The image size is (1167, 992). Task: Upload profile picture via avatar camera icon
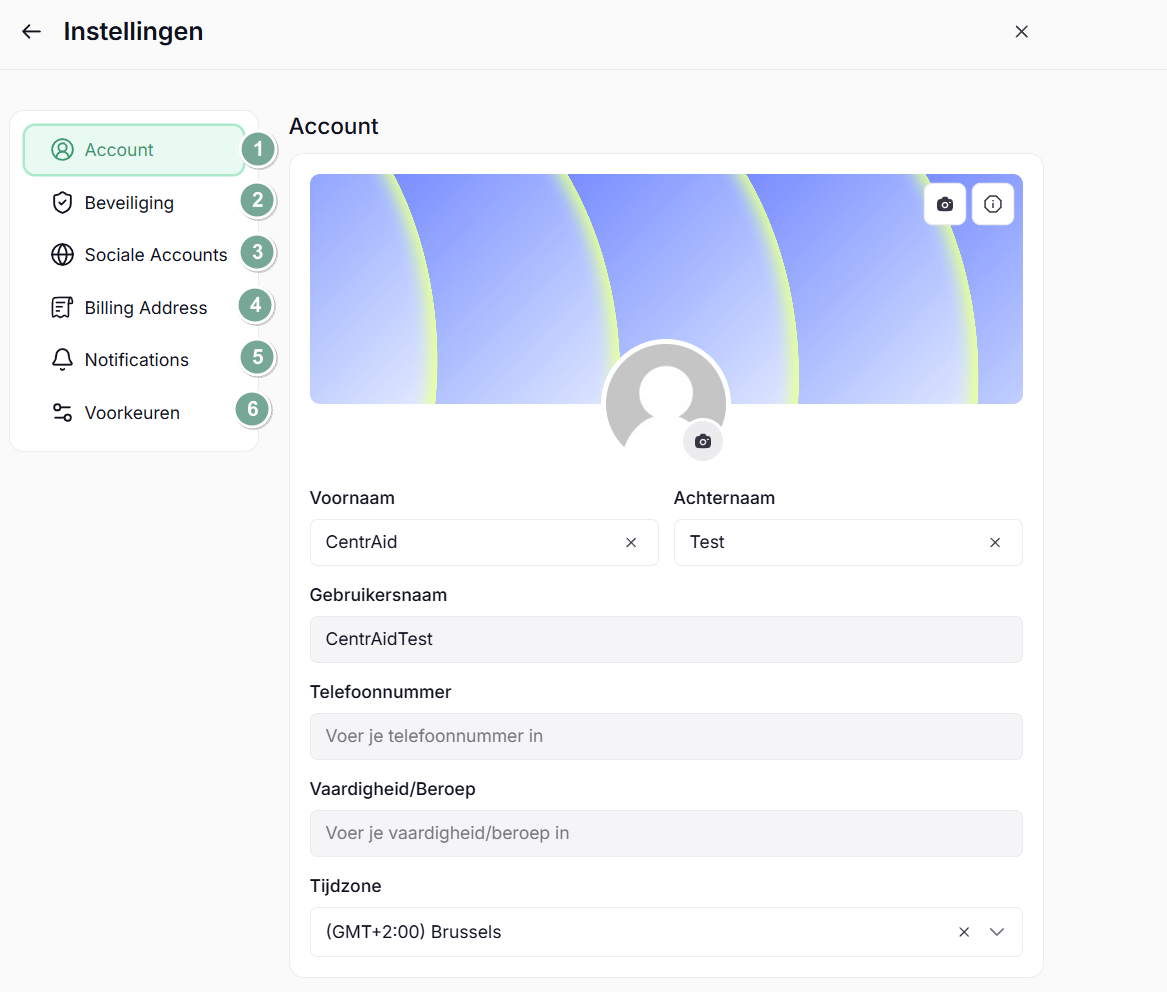tap(703, 441)
